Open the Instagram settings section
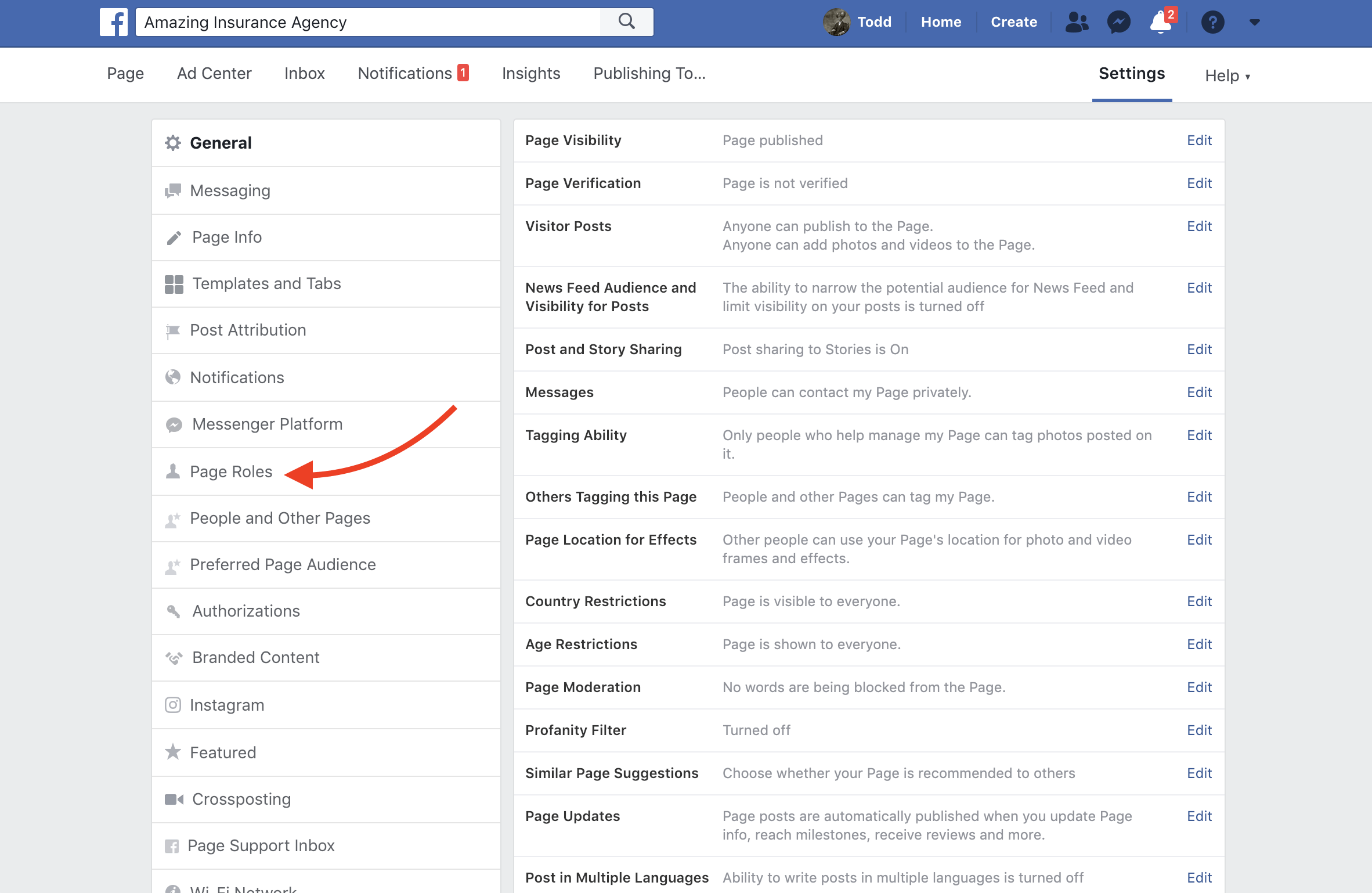Screen dimensions: 1372x893 pyautogui.click(x=227, y=705)
